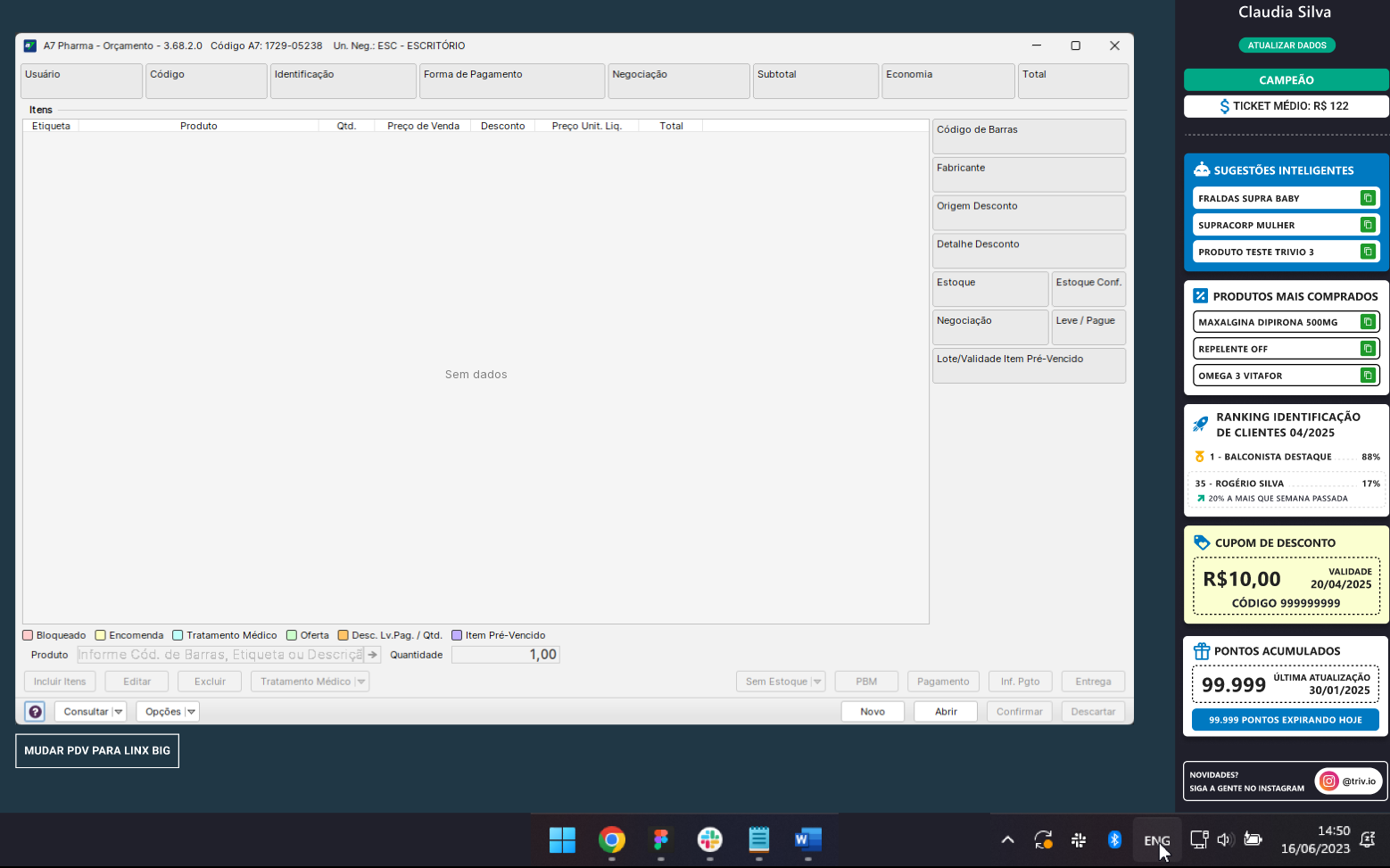Open Notepad from the taskbar
Image resolution: width=1390 pixels, height=868 pixels.
[759, 840]
